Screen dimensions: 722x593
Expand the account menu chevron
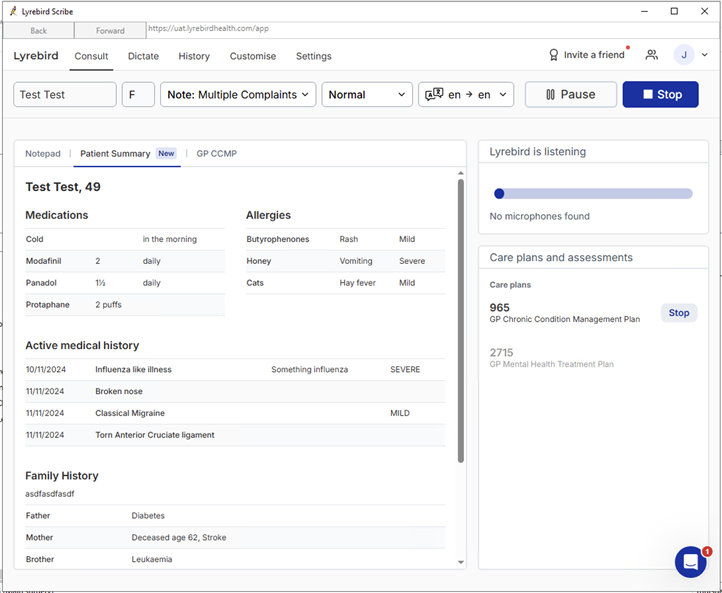[705, 55]
